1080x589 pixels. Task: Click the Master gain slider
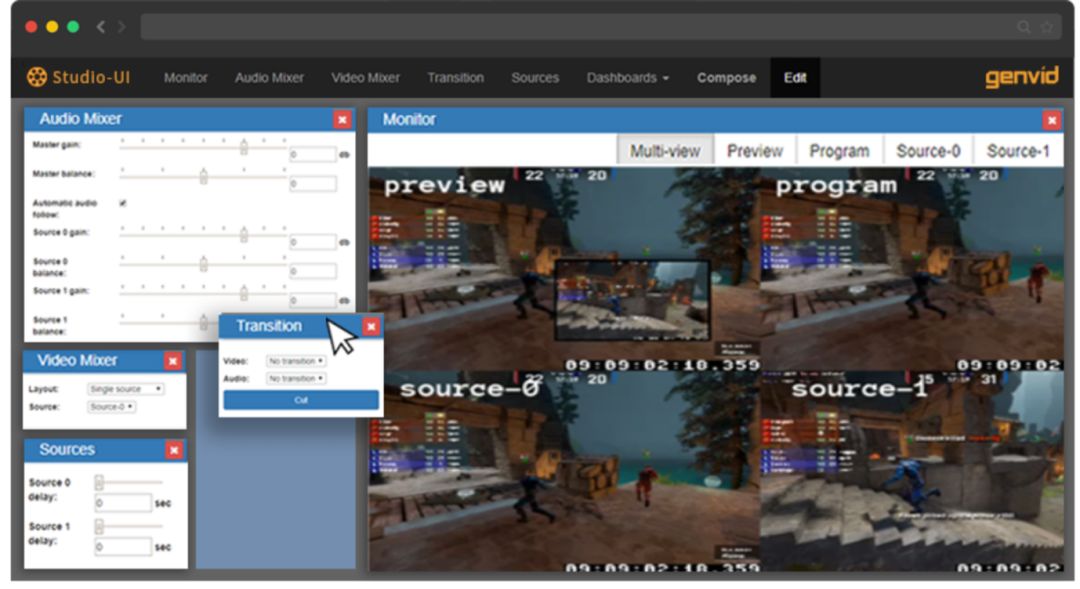203,147
